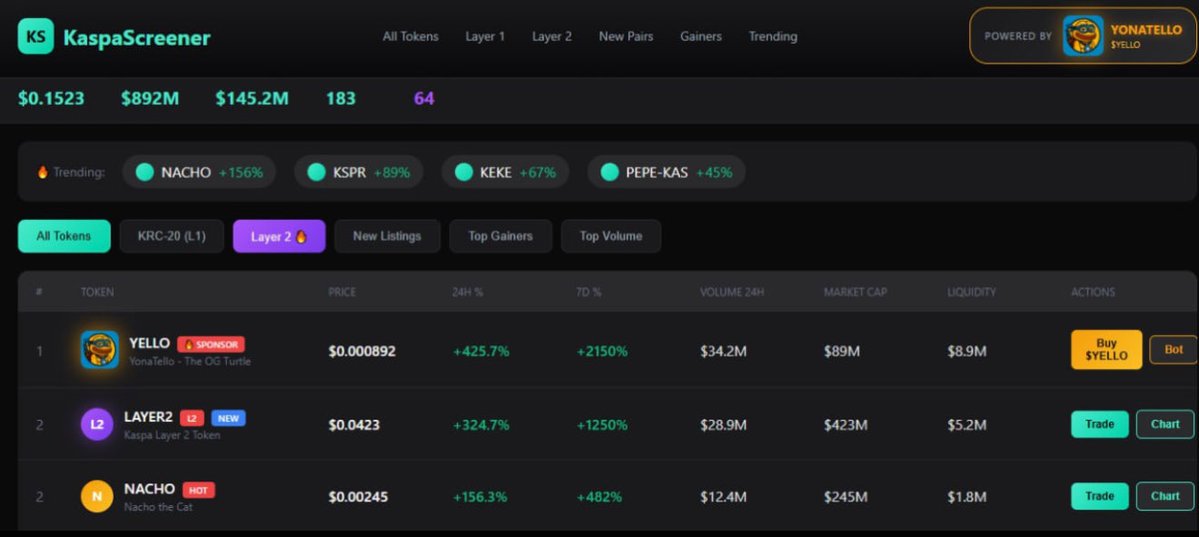Screen dimensions: 1199x537
Task: Click the +425.7% 24h change value
Action: click(x=481, y=352)
